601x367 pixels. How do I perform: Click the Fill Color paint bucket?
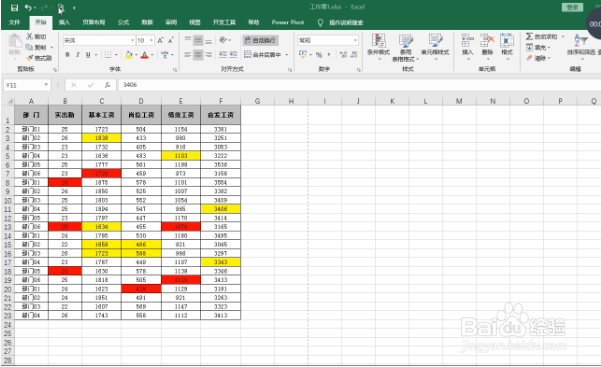click(129, 55)
